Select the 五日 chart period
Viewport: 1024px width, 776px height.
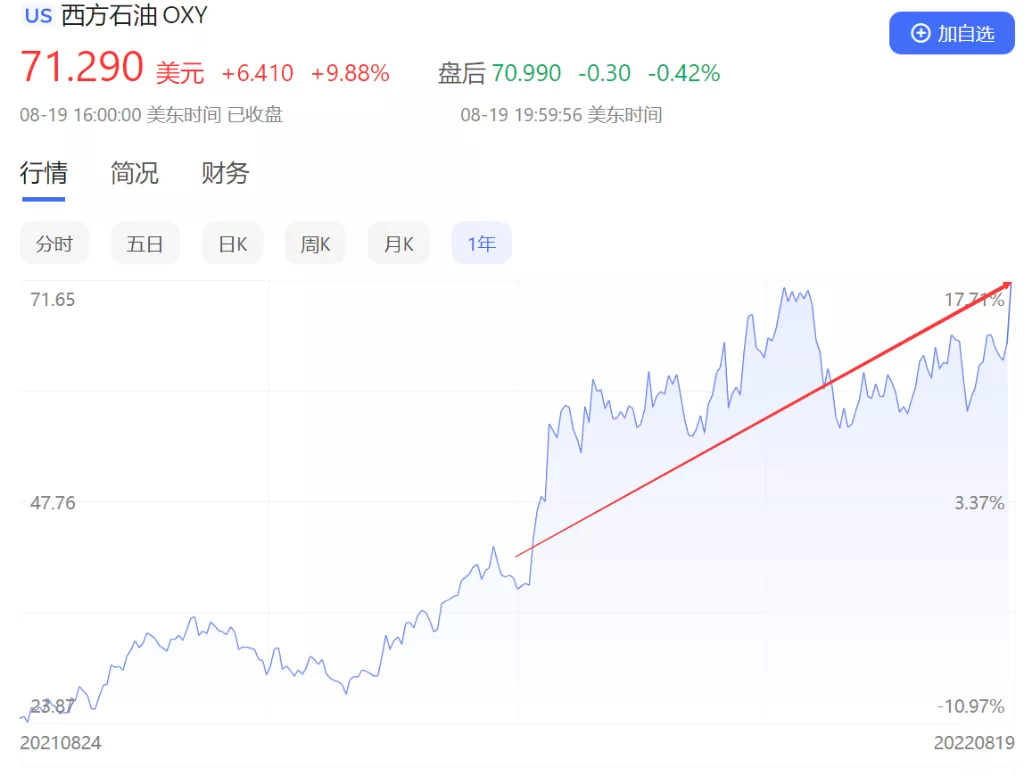(145, 244)
